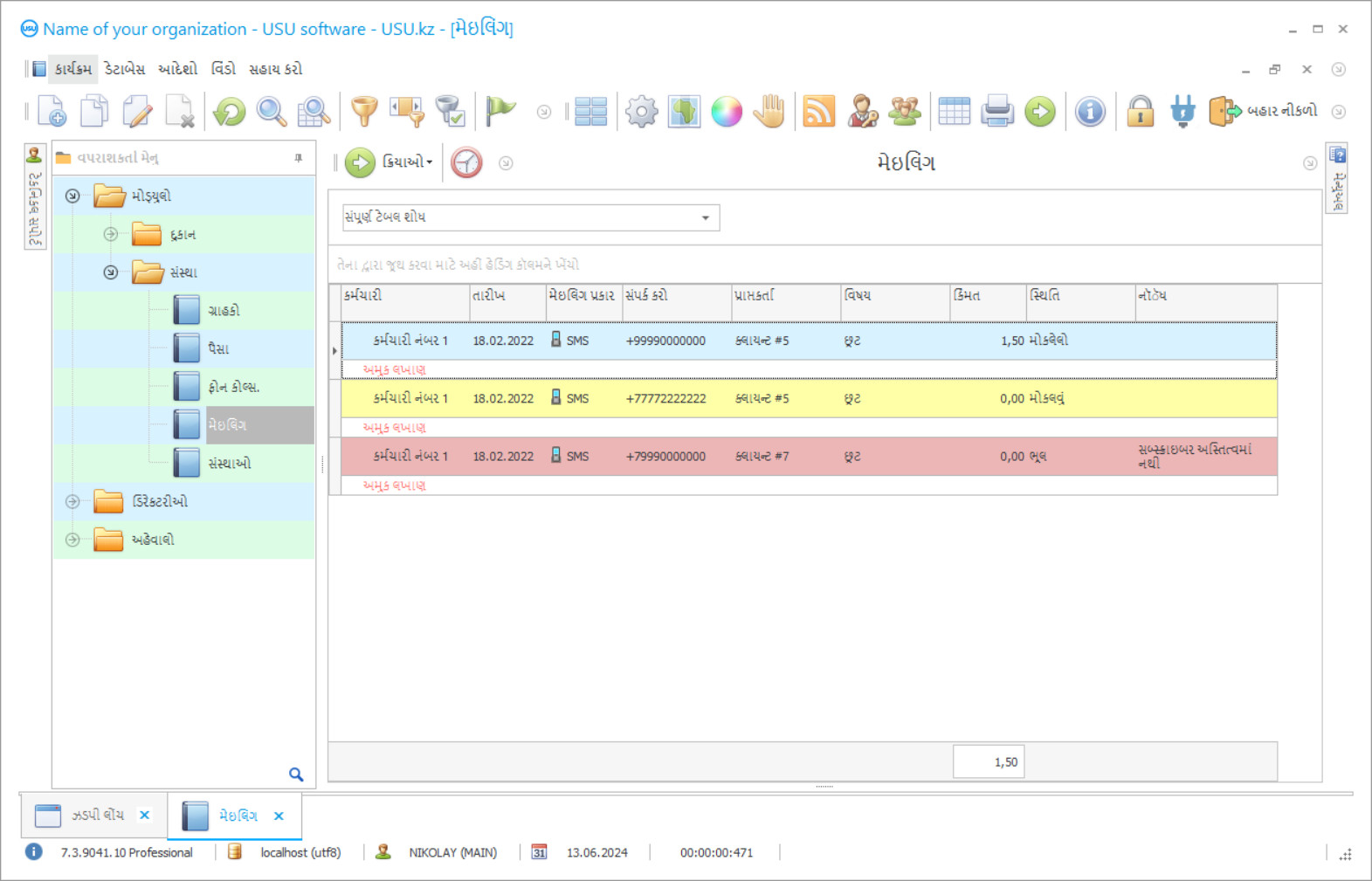Open the color wheel theme picker

click(726, 112)
